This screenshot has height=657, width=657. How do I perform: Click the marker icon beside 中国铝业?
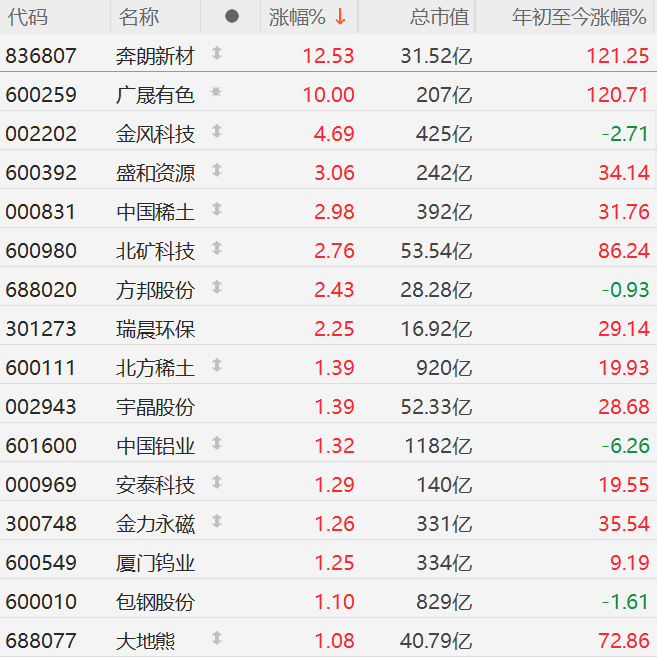[217, 443]
